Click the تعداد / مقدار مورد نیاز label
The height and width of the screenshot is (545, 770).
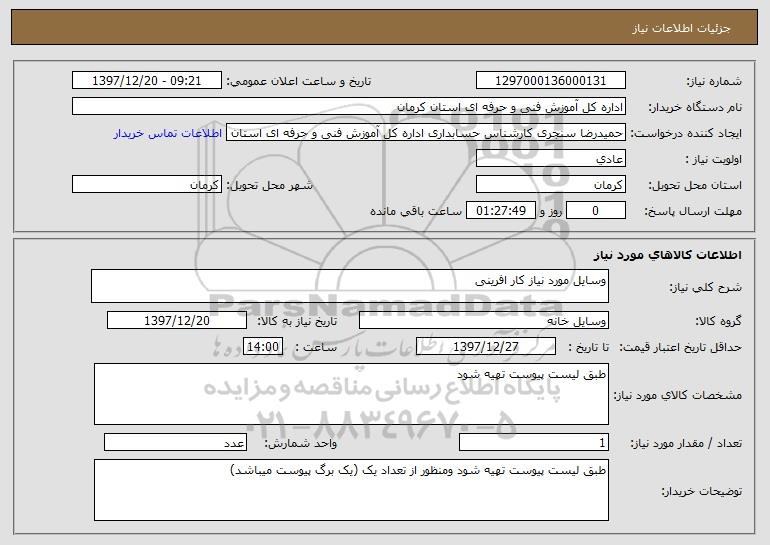click(x=686, y=443)
